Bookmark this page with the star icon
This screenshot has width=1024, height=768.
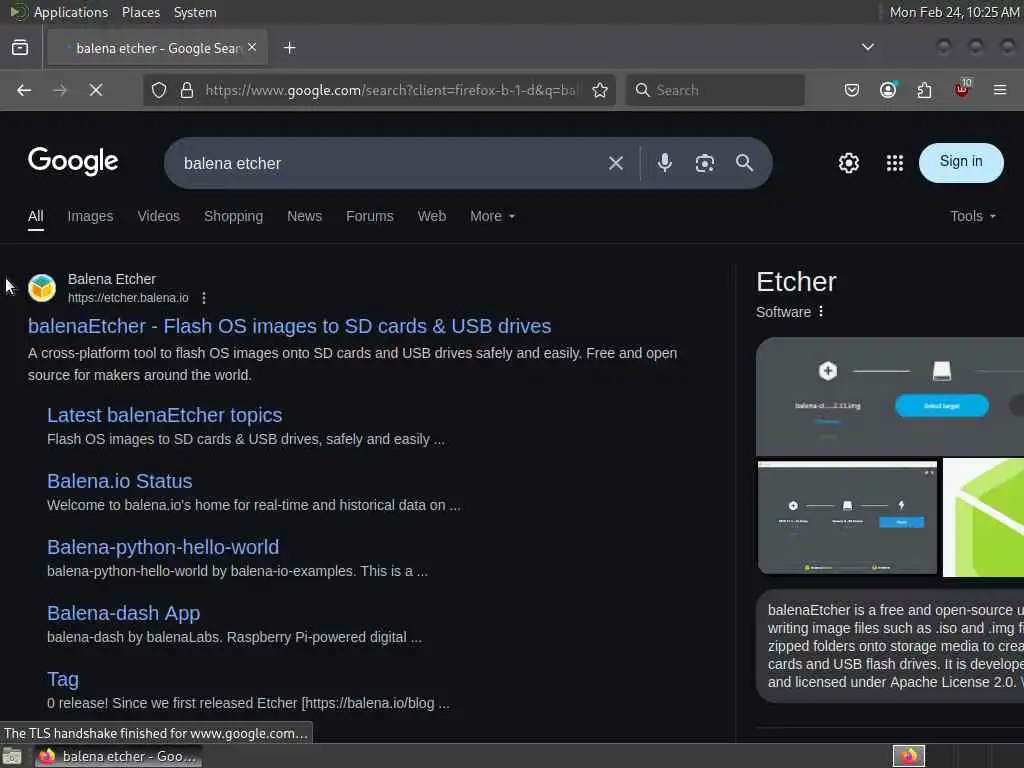(x=600, y=90)
